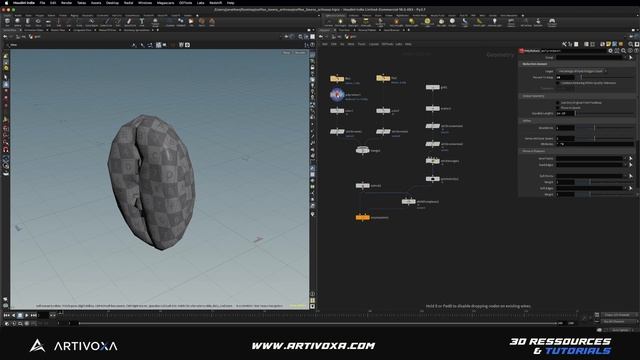Open the Apple menu
The image size is (640, 360).
coord(6,3)
